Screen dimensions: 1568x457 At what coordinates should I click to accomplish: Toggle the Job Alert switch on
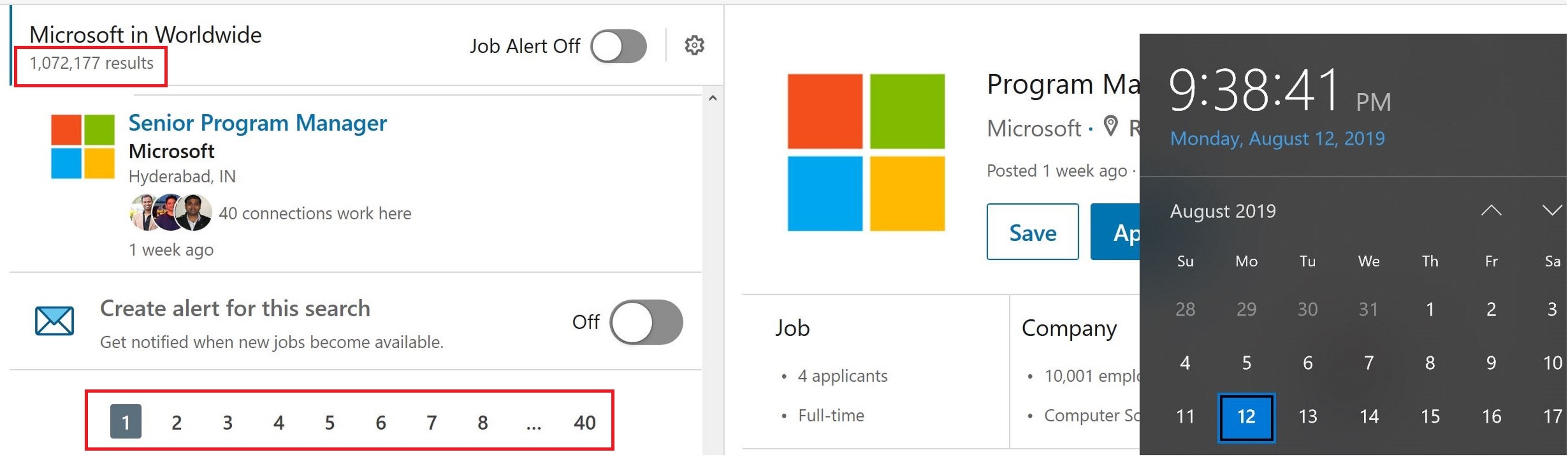point(618,46)
